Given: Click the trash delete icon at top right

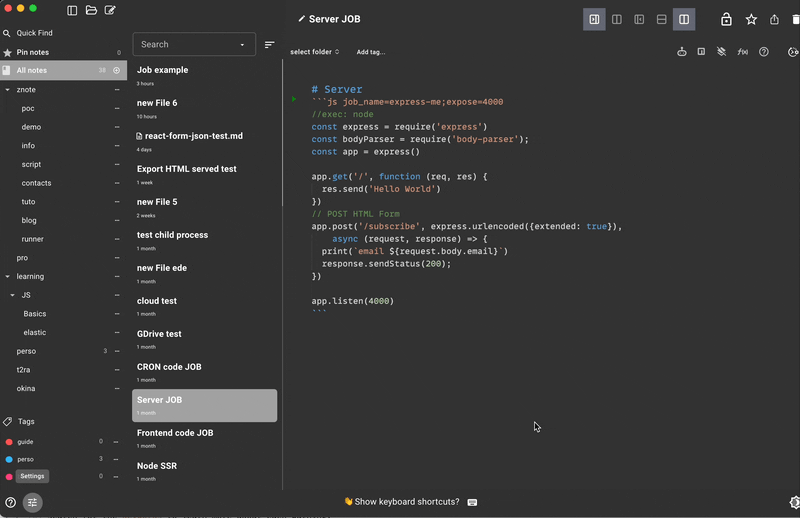Looking at the screenshot, I should click(796, 19).
